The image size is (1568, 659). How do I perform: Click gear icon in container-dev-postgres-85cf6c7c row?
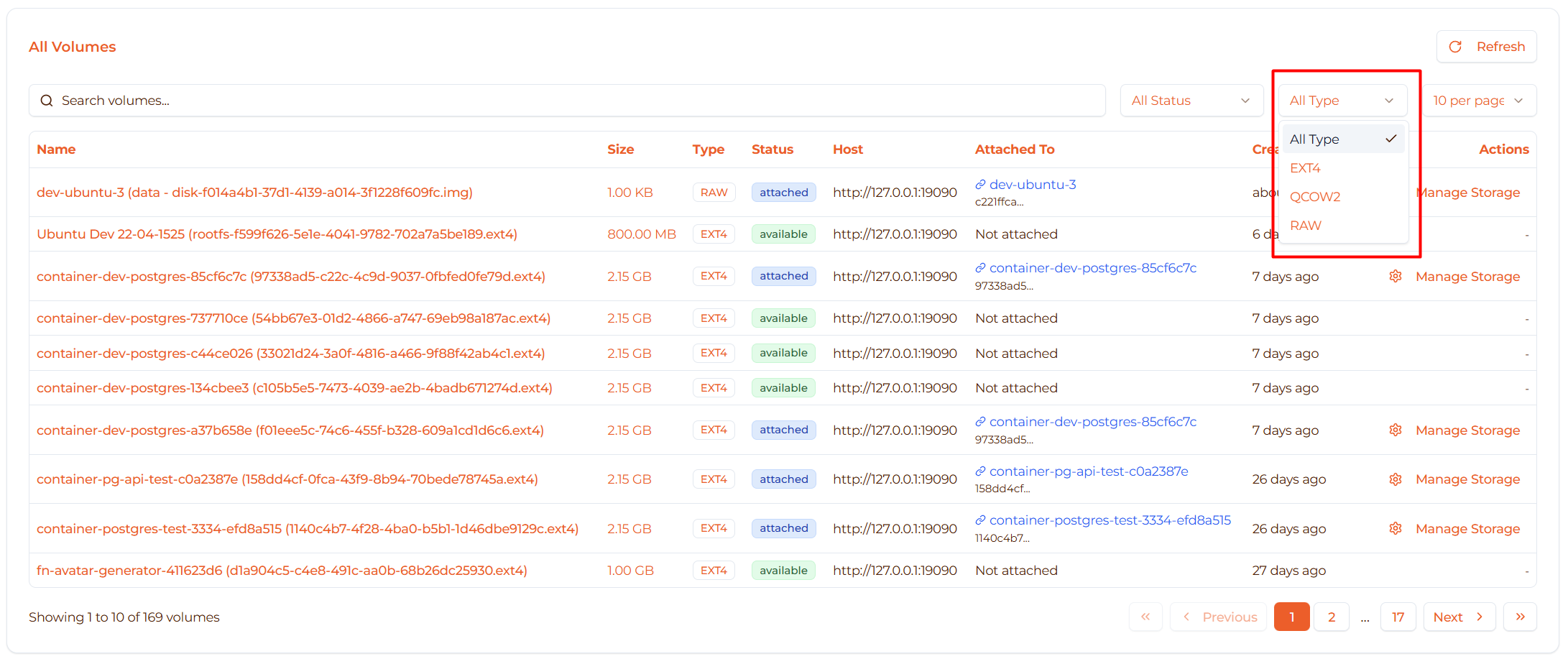[1395, 277]
